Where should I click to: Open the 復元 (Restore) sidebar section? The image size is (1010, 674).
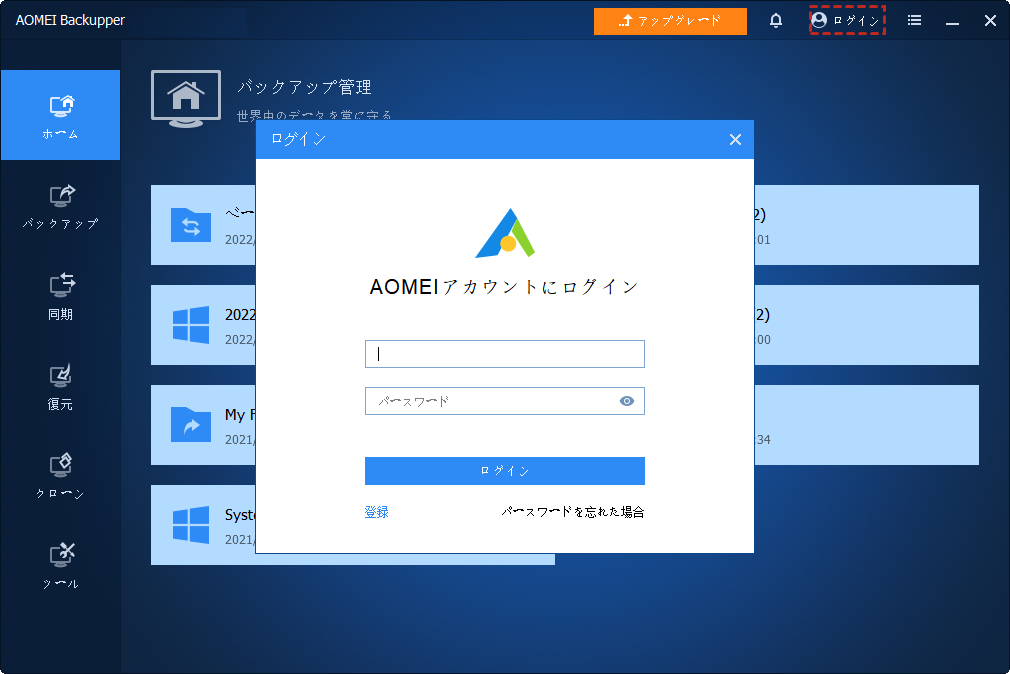[60, 387]
